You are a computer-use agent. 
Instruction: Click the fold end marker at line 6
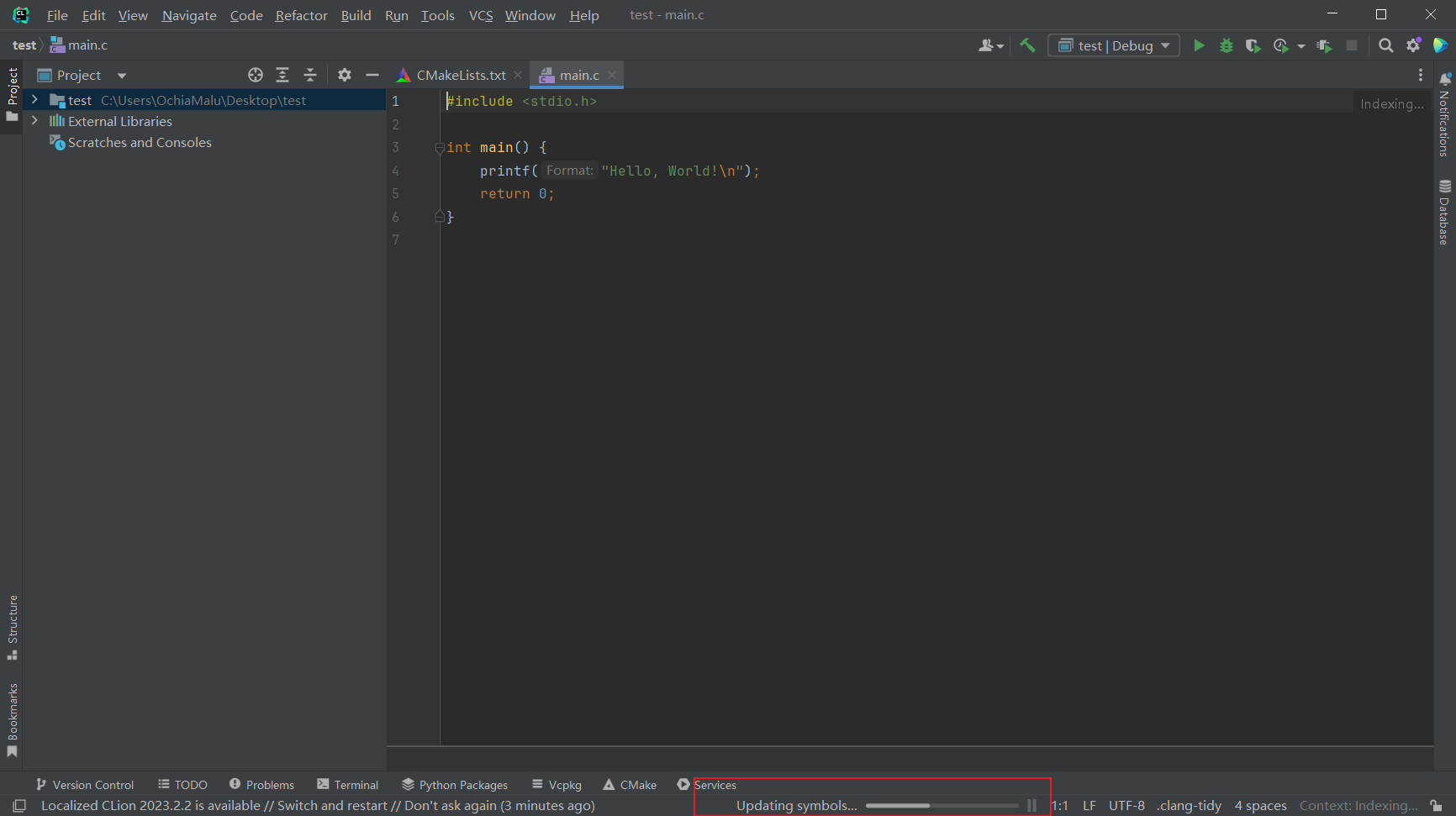(x=440, y=217)
